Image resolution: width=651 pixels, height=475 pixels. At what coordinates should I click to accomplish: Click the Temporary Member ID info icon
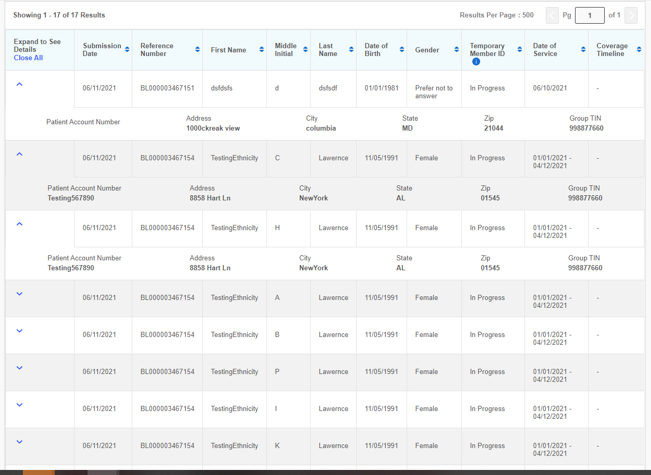pyautogui.click(x=476, y=62)
